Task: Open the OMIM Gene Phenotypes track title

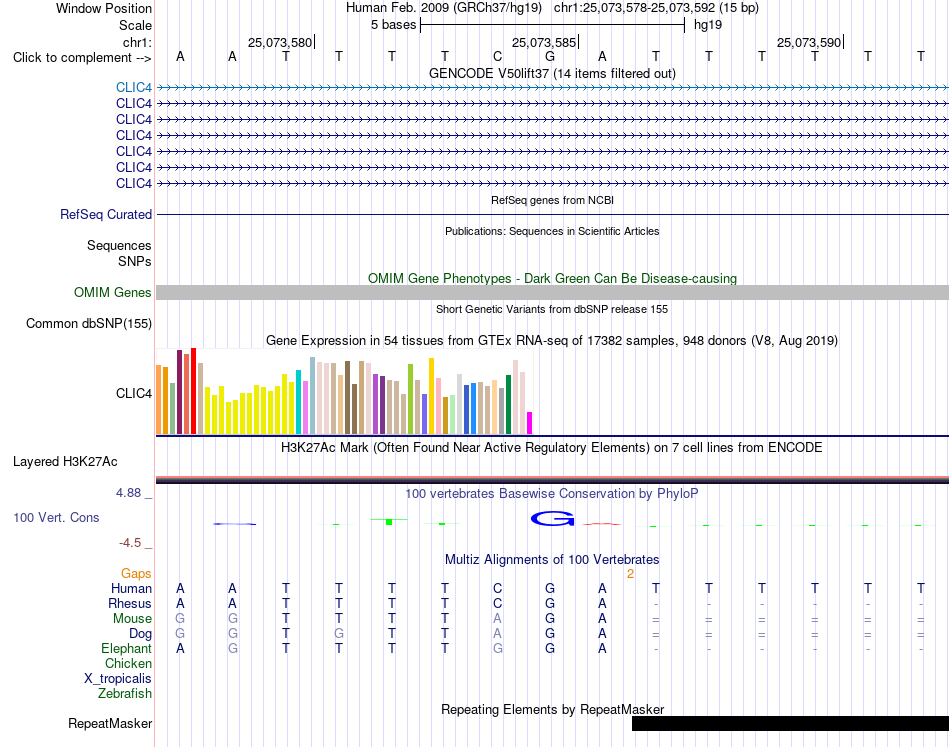Action: click(552, 278)
